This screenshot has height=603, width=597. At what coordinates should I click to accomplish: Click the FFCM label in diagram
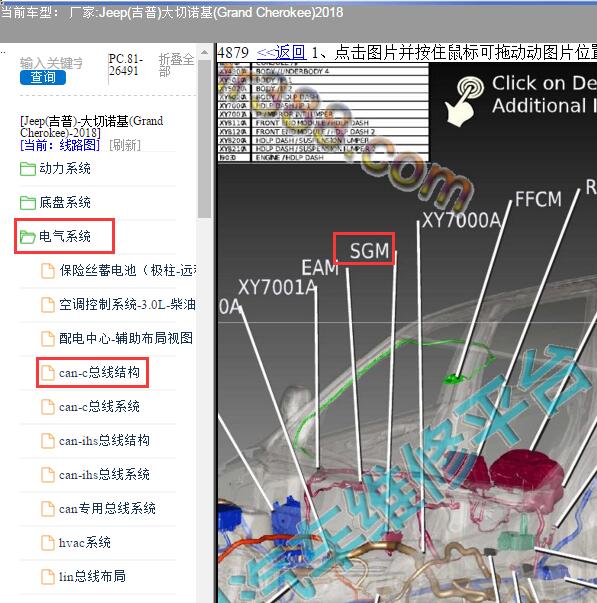538,199
